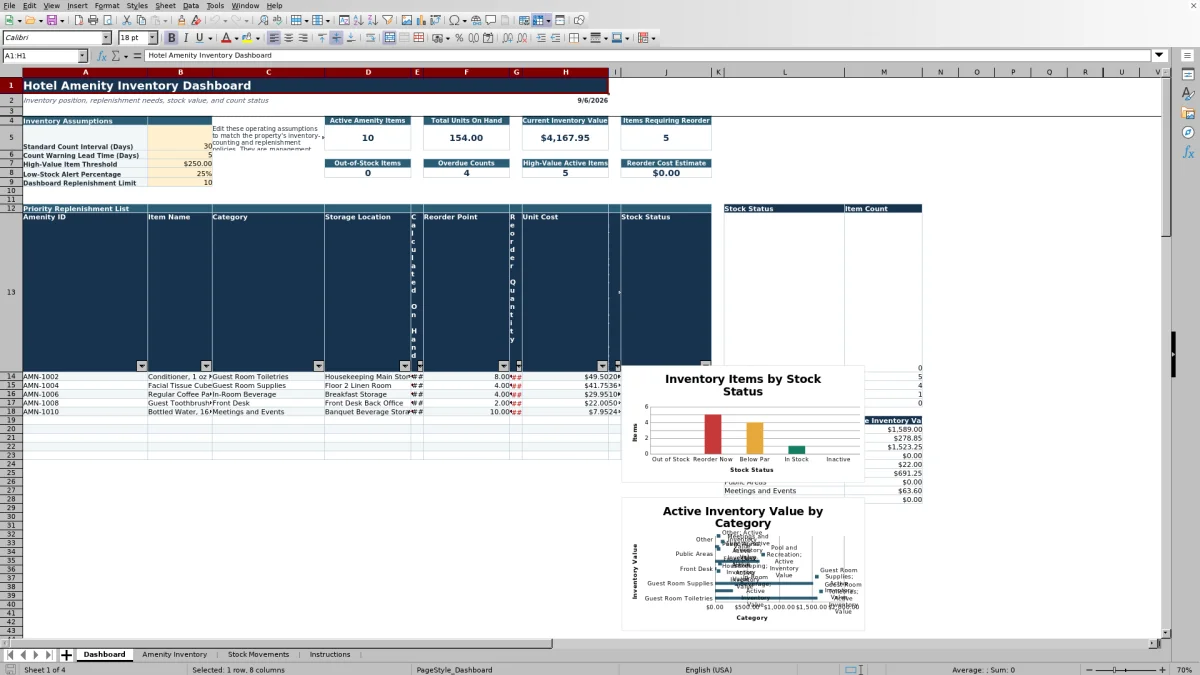Click the add new sheet plus button

[x=66, y=655]
